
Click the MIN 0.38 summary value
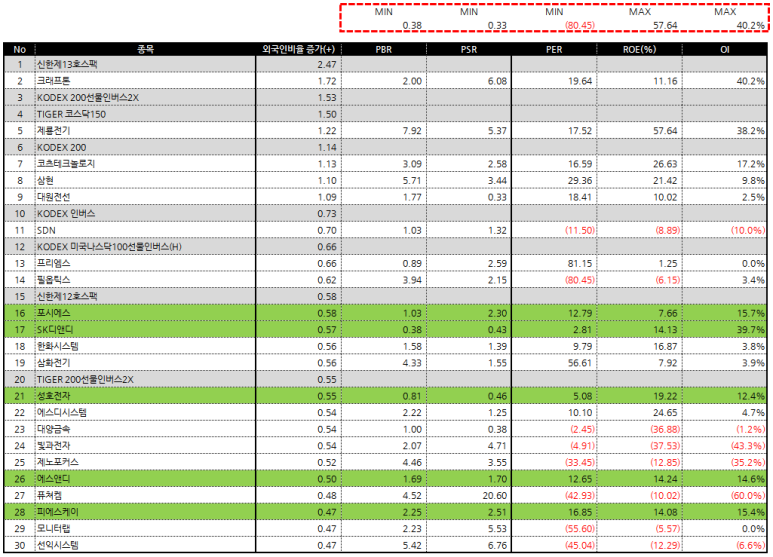point(412,25)
